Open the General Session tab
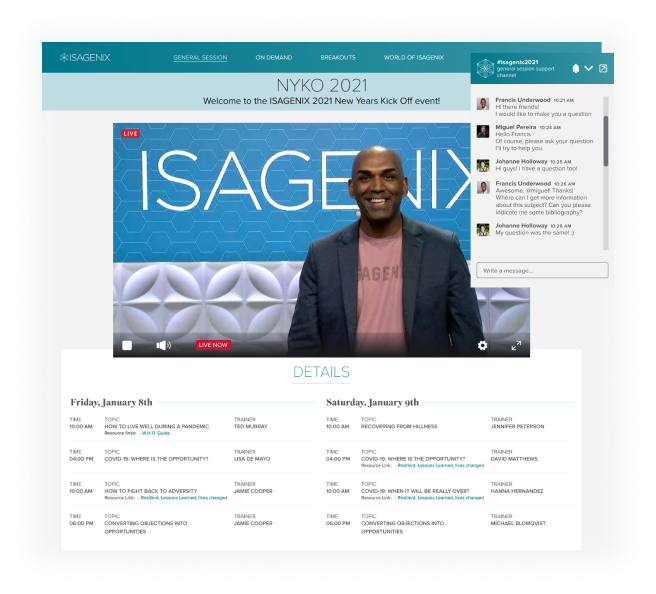 [x=200, y=58]
